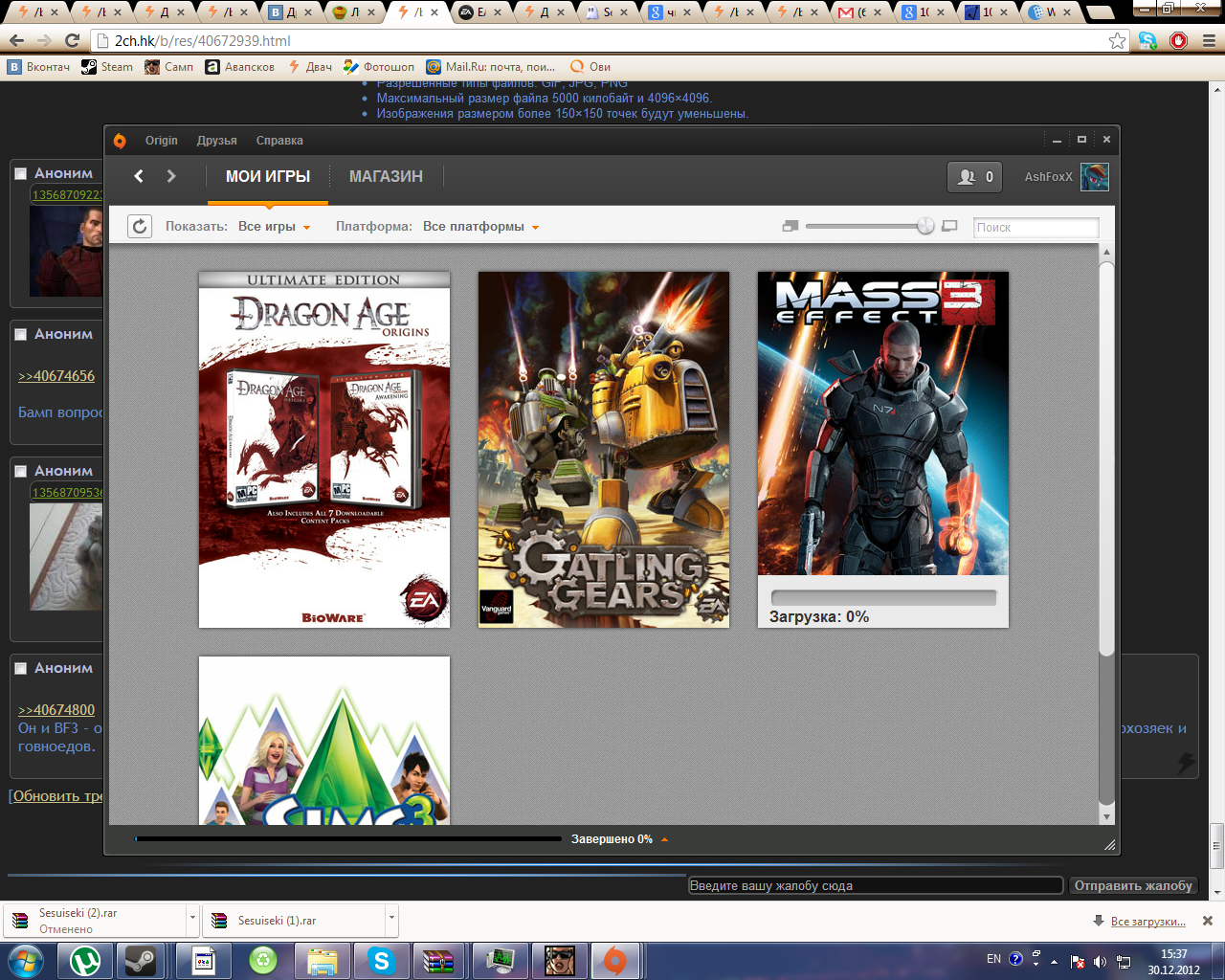
Task: Open the Windows Start menu
Action: (x=25, y=960)
